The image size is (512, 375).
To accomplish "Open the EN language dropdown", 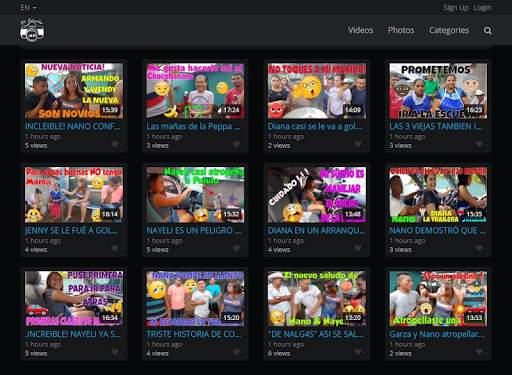I will click(28, 7).
